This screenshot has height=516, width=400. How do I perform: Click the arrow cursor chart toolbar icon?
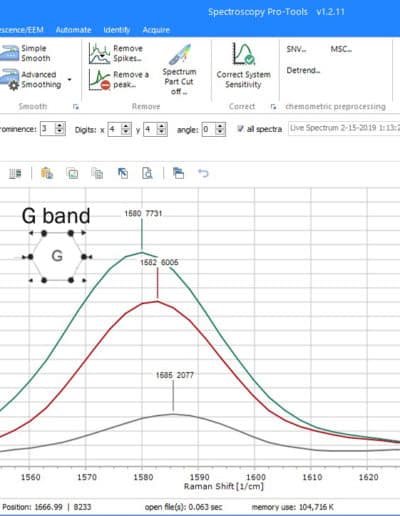pyautogui.click(x=123, y=173)
